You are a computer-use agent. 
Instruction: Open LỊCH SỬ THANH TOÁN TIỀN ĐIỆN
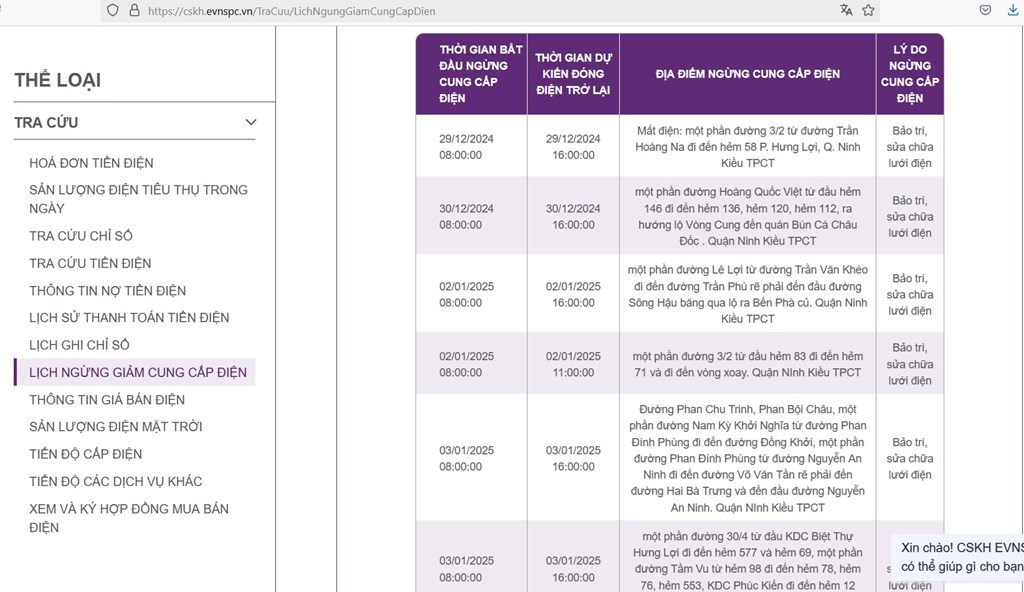129,318
